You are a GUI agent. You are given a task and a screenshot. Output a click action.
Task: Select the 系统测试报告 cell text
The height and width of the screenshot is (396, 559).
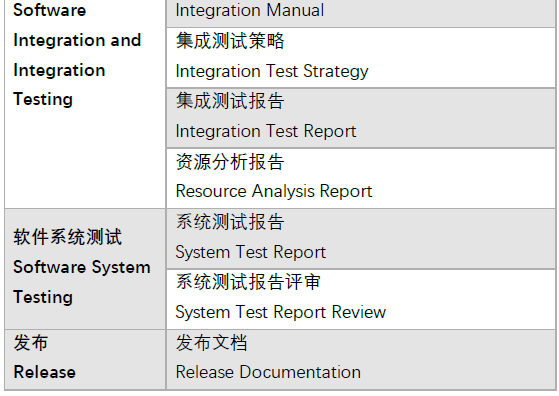point(230,222)
